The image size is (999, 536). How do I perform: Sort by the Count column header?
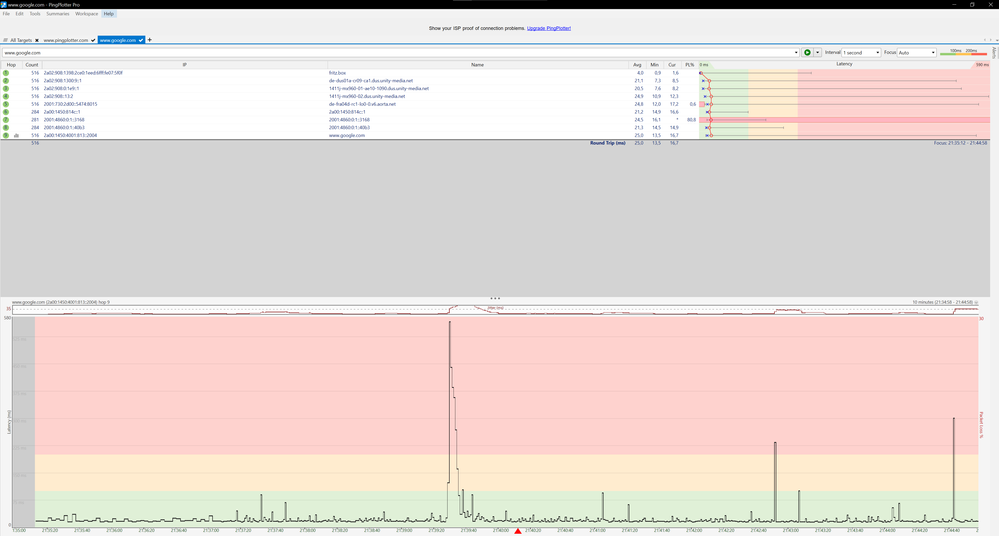[32, 65]
